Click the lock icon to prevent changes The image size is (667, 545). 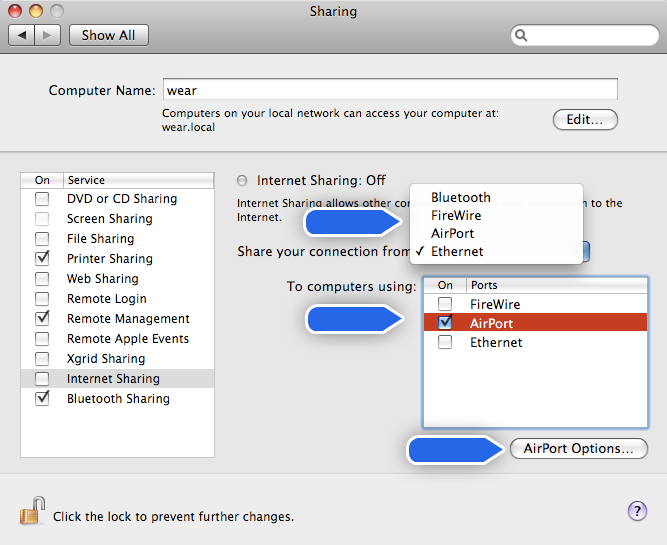(32, 512)
